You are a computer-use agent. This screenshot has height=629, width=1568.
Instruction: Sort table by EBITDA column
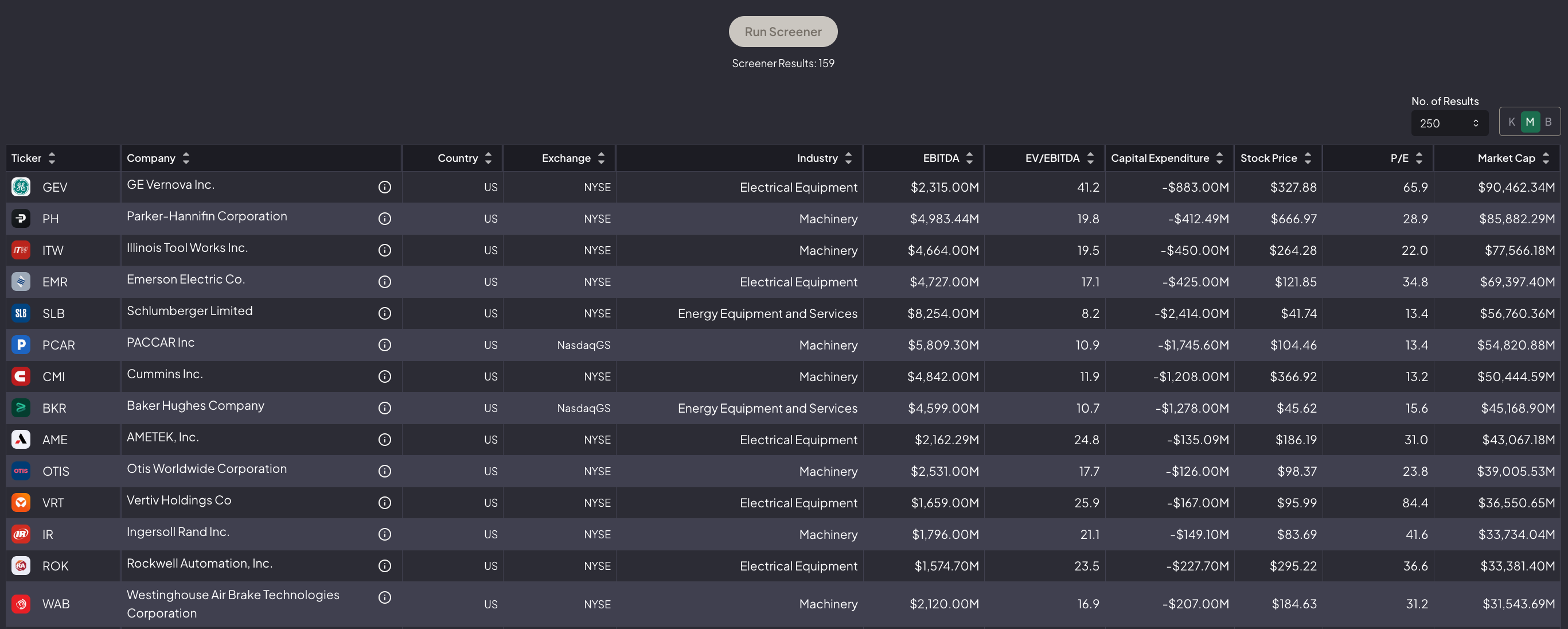970,158
